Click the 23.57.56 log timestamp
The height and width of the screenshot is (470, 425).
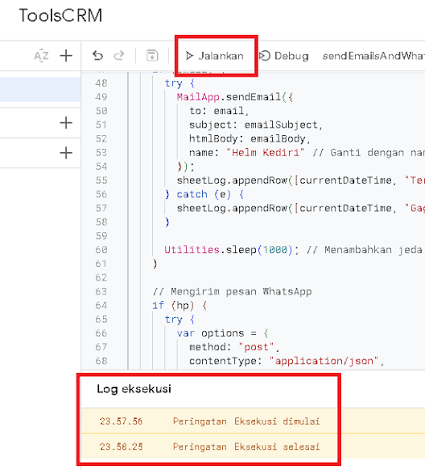tap(121, 421)
